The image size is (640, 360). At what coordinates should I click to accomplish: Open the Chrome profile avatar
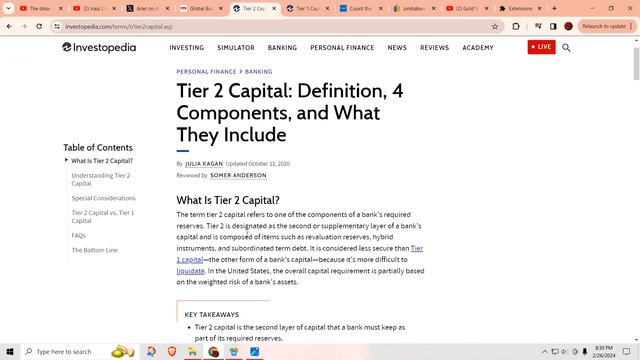point(568,26)
